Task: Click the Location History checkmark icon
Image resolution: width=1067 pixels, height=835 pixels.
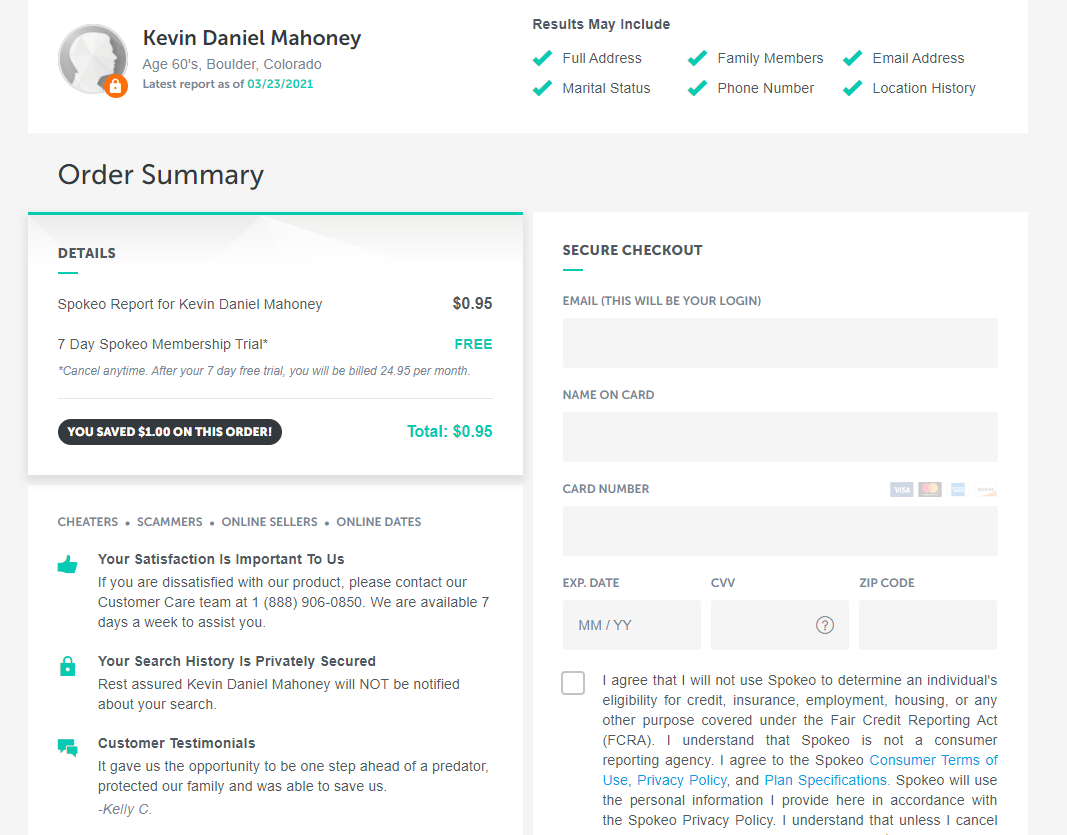Action: [x=853, y=88]
